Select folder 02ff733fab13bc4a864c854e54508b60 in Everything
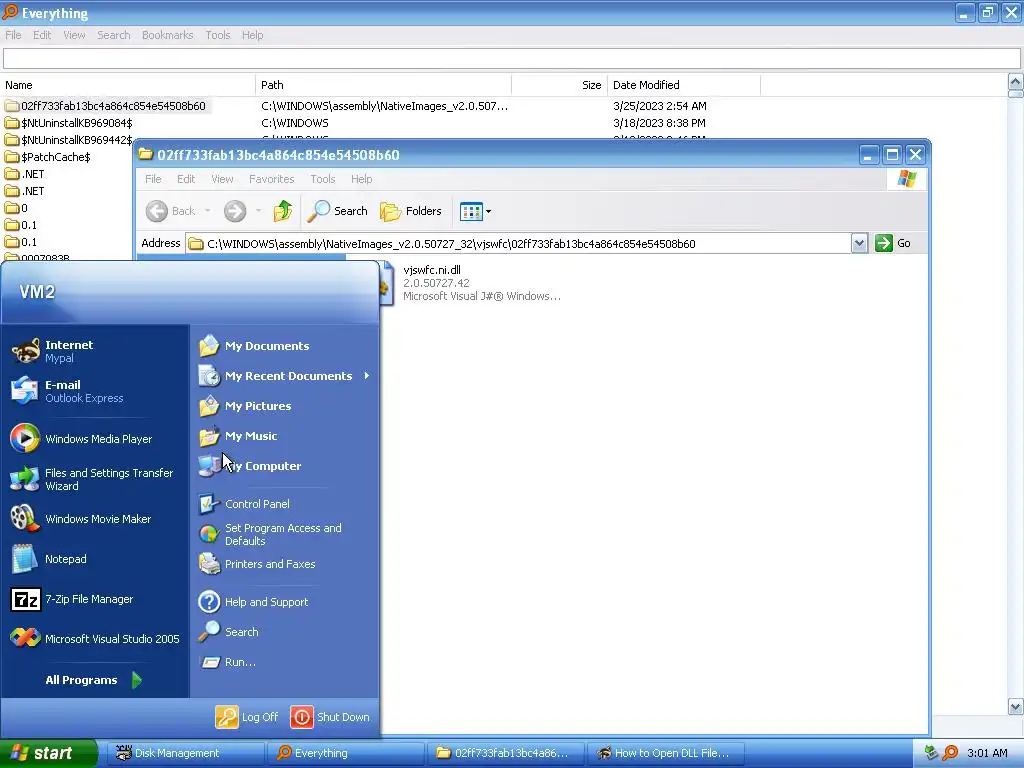Screen dimensions: 1024x768 coord(113,106)
